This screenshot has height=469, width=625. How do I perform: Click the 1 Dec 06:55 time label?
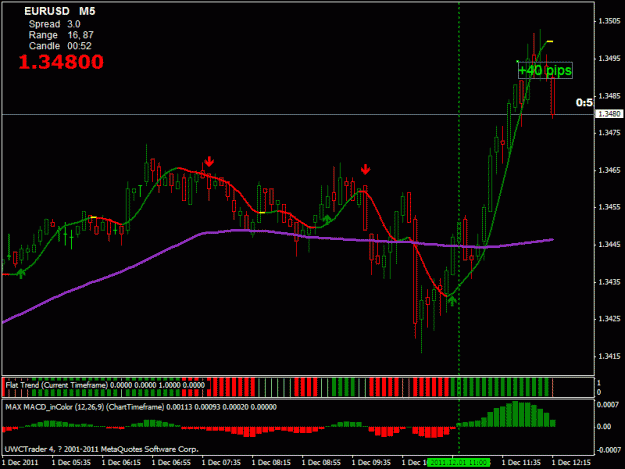coord(171,463)
